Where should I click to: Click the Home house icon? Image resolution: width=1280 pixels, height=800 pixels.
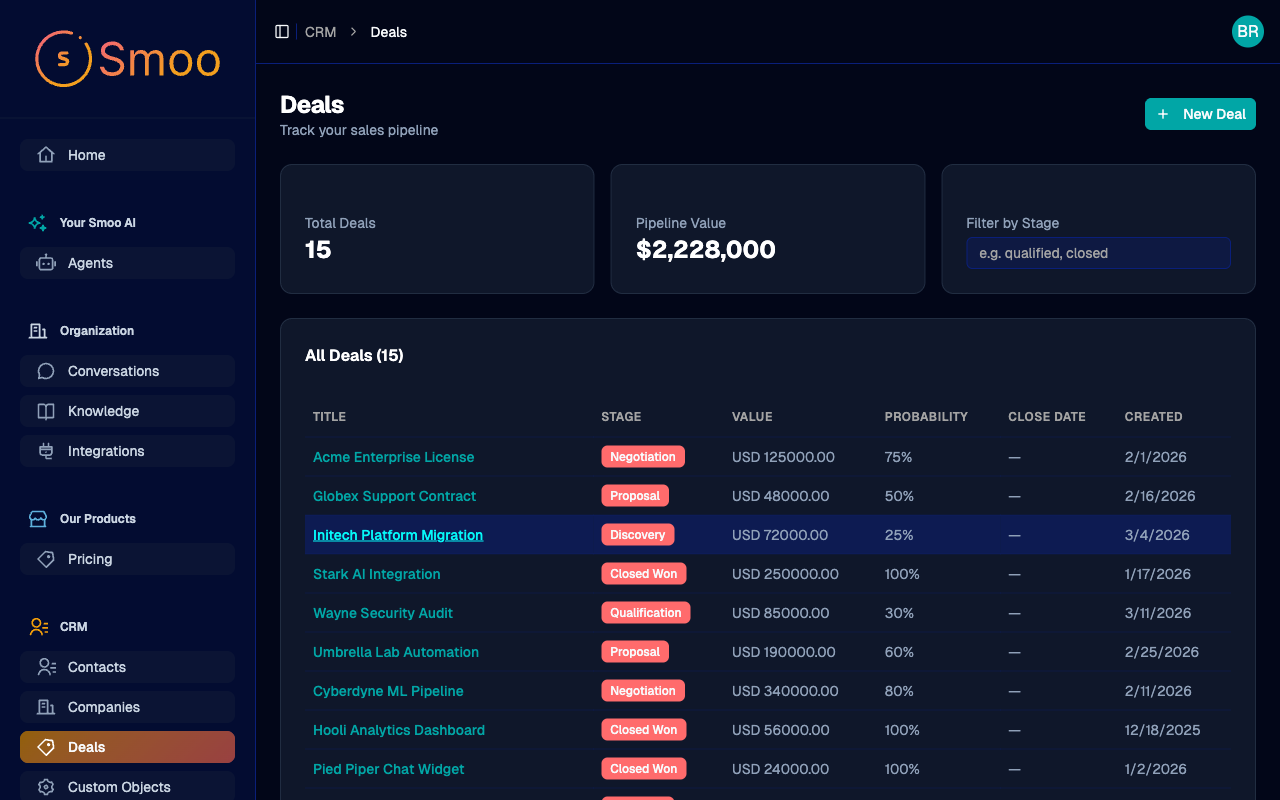pos(46,155)
